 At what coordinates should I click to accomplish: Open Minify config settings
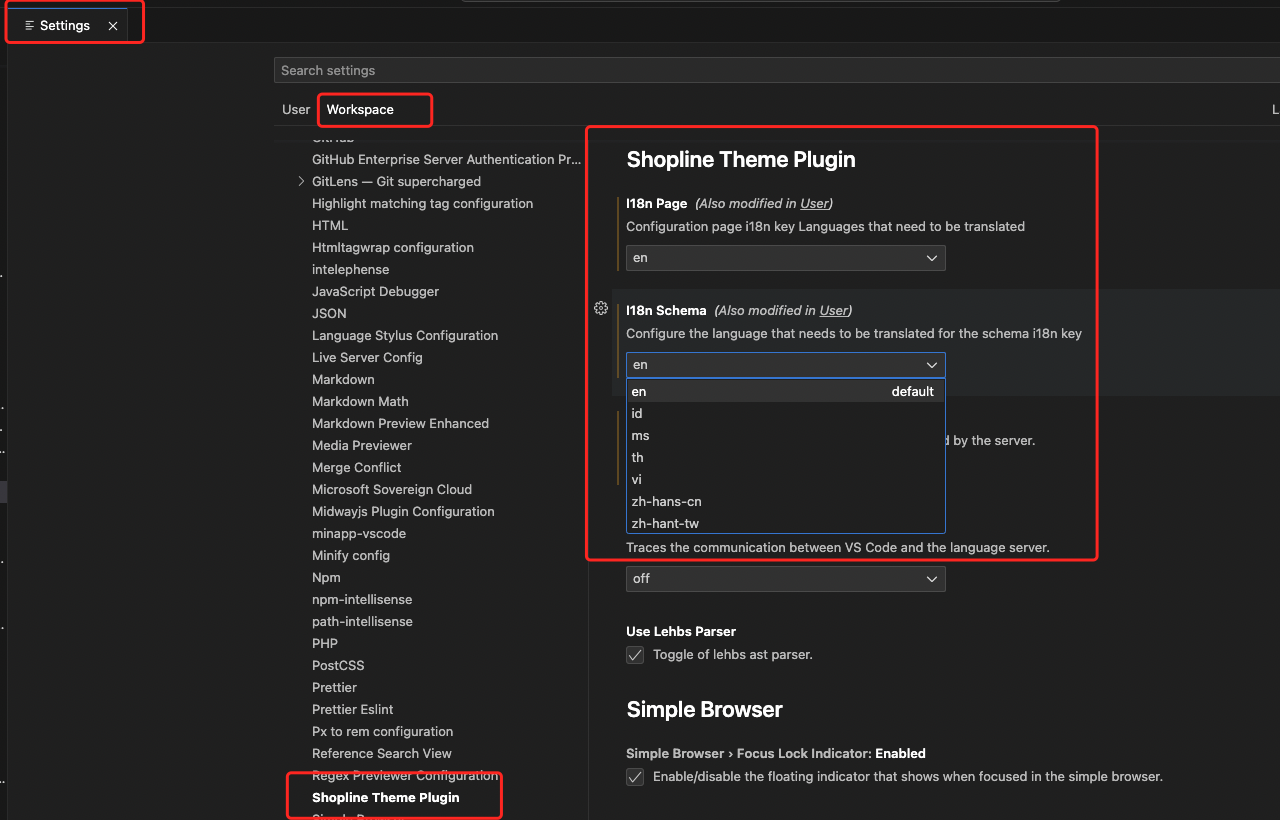click(351, 555)
